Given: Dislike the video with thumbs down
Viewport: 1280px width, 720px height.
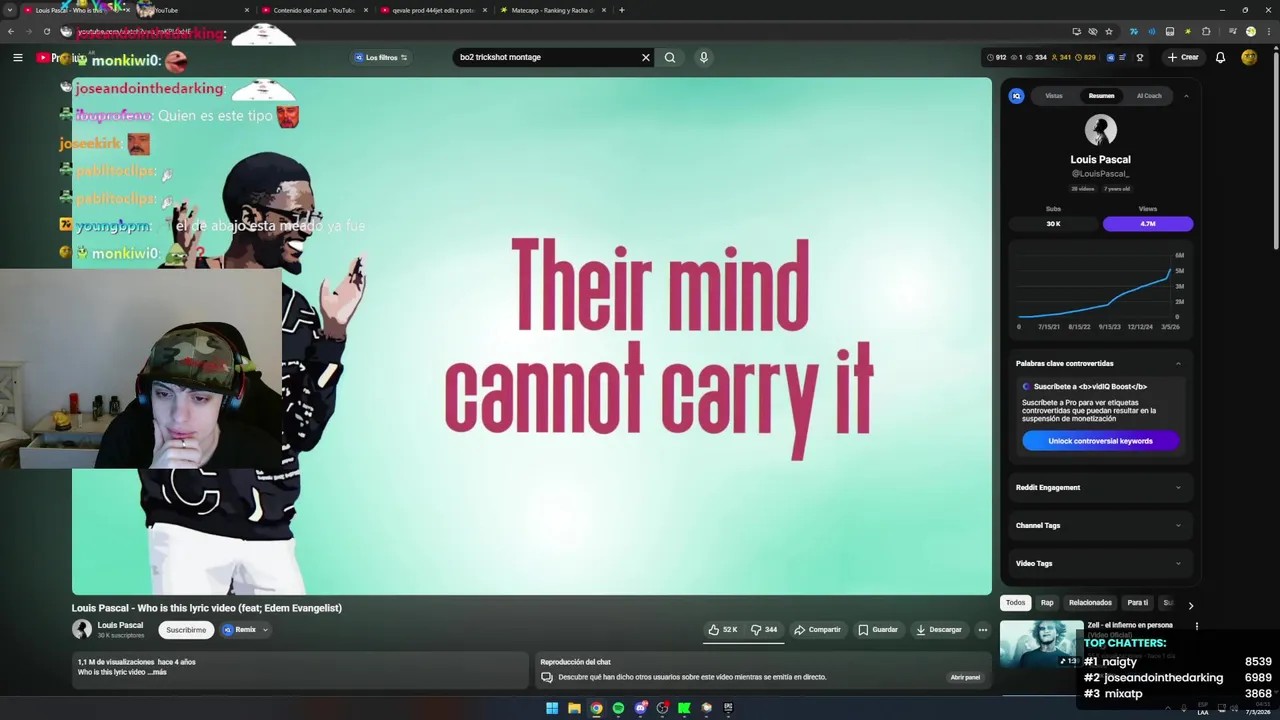Looking at the screenshot, I should 764,630.
